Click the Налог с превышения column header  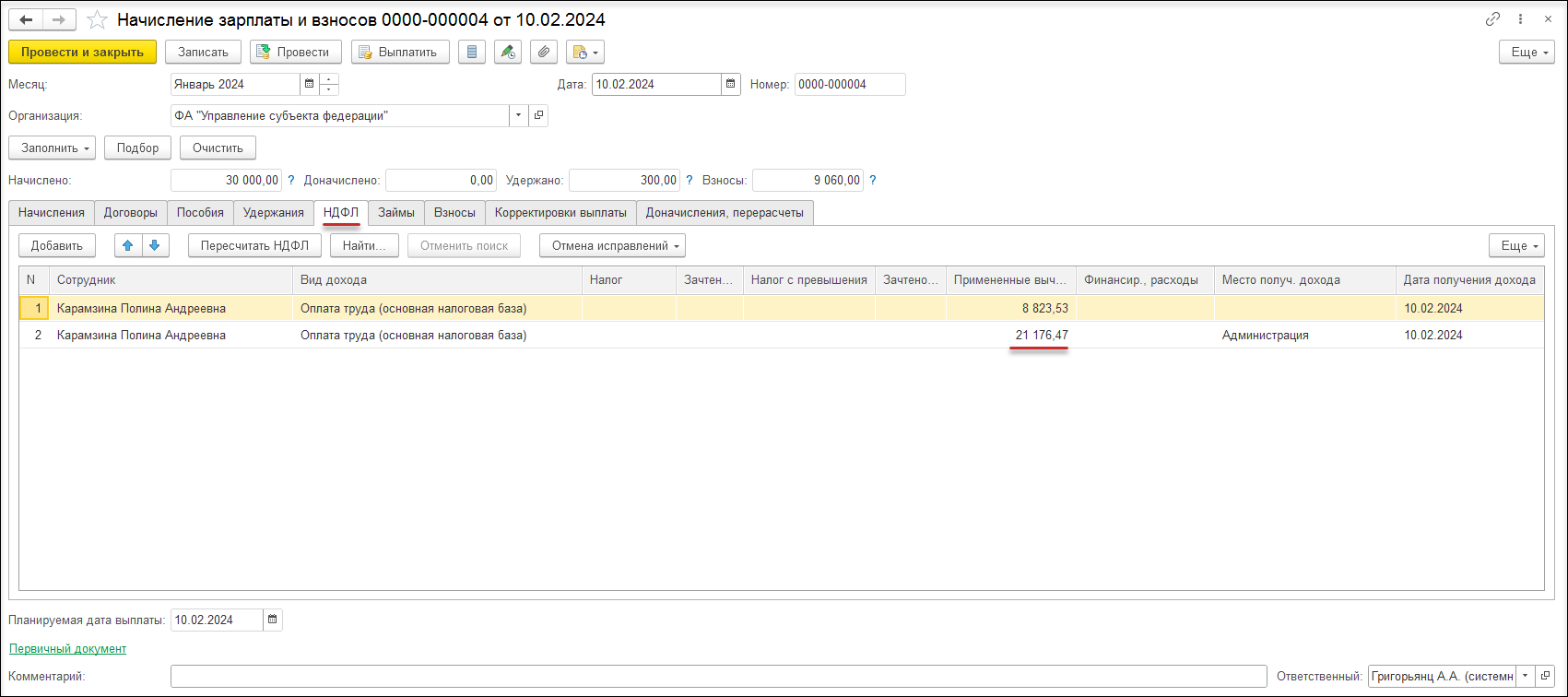809,279
